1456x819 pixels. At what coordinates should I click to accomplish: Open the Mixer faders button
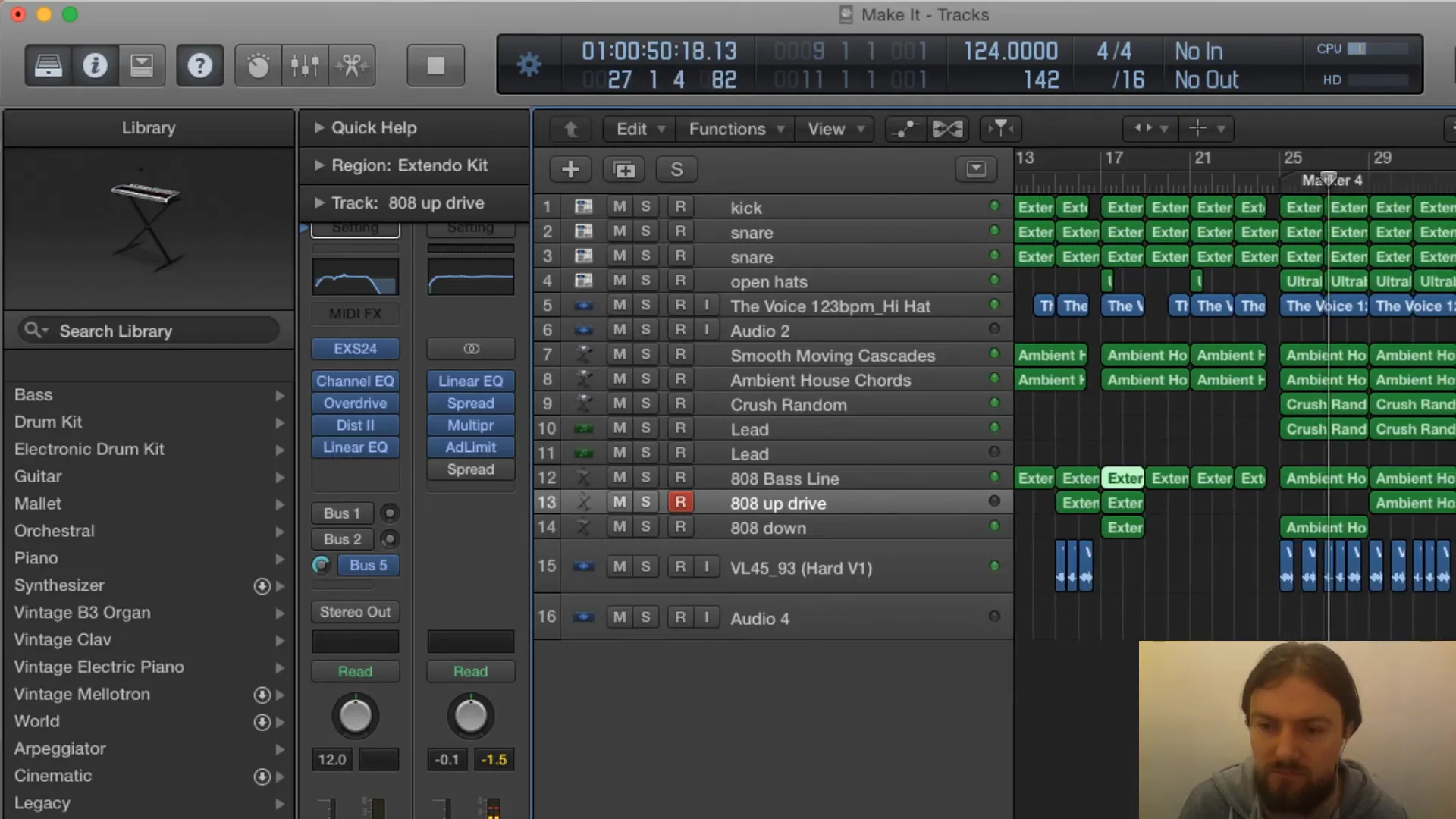coord(305,66)
